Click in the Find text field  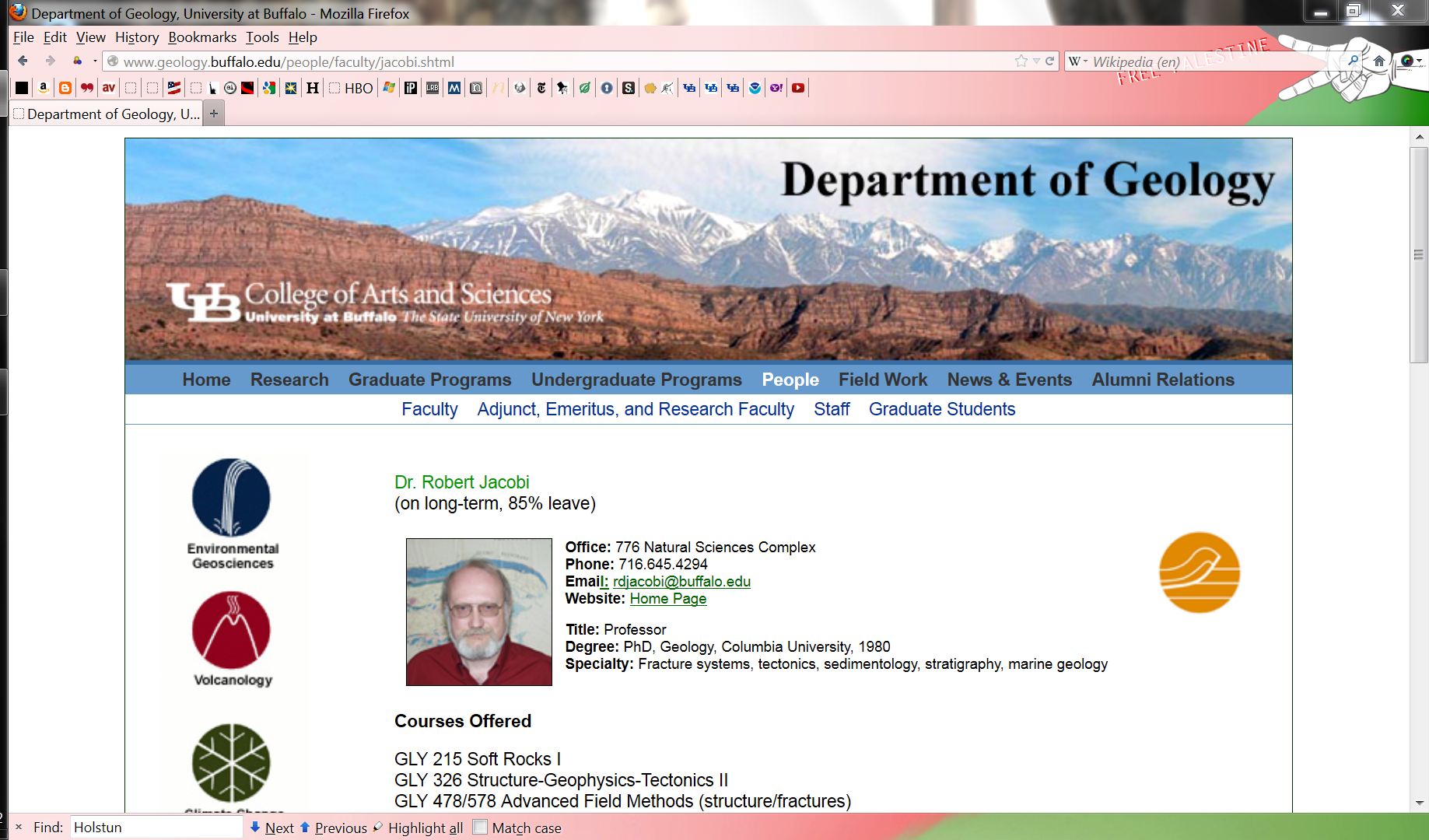coord(156,827)
